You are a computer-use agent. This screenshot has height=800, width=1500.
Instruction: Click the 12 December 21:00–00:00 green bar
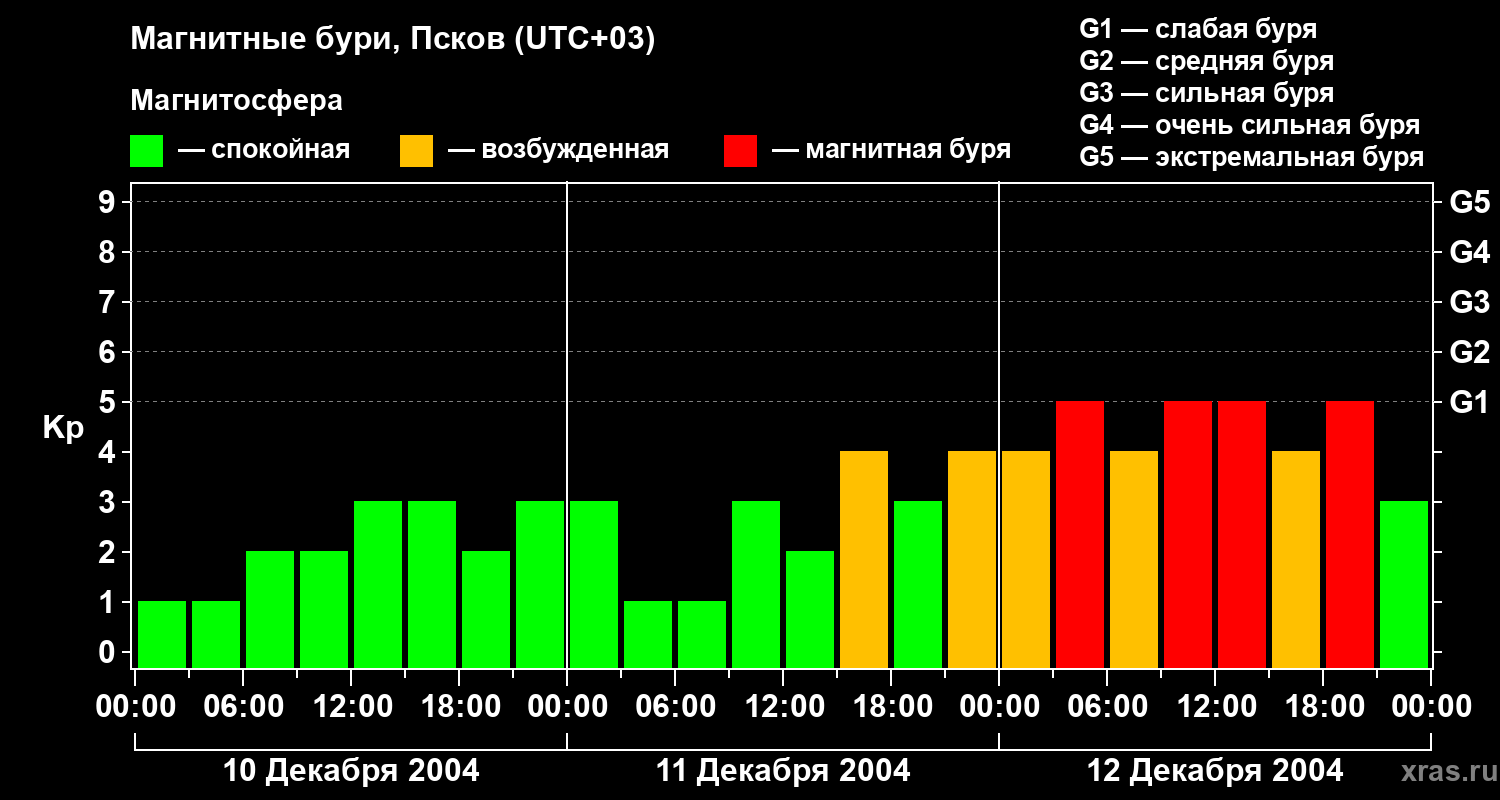coord(1404,584)
